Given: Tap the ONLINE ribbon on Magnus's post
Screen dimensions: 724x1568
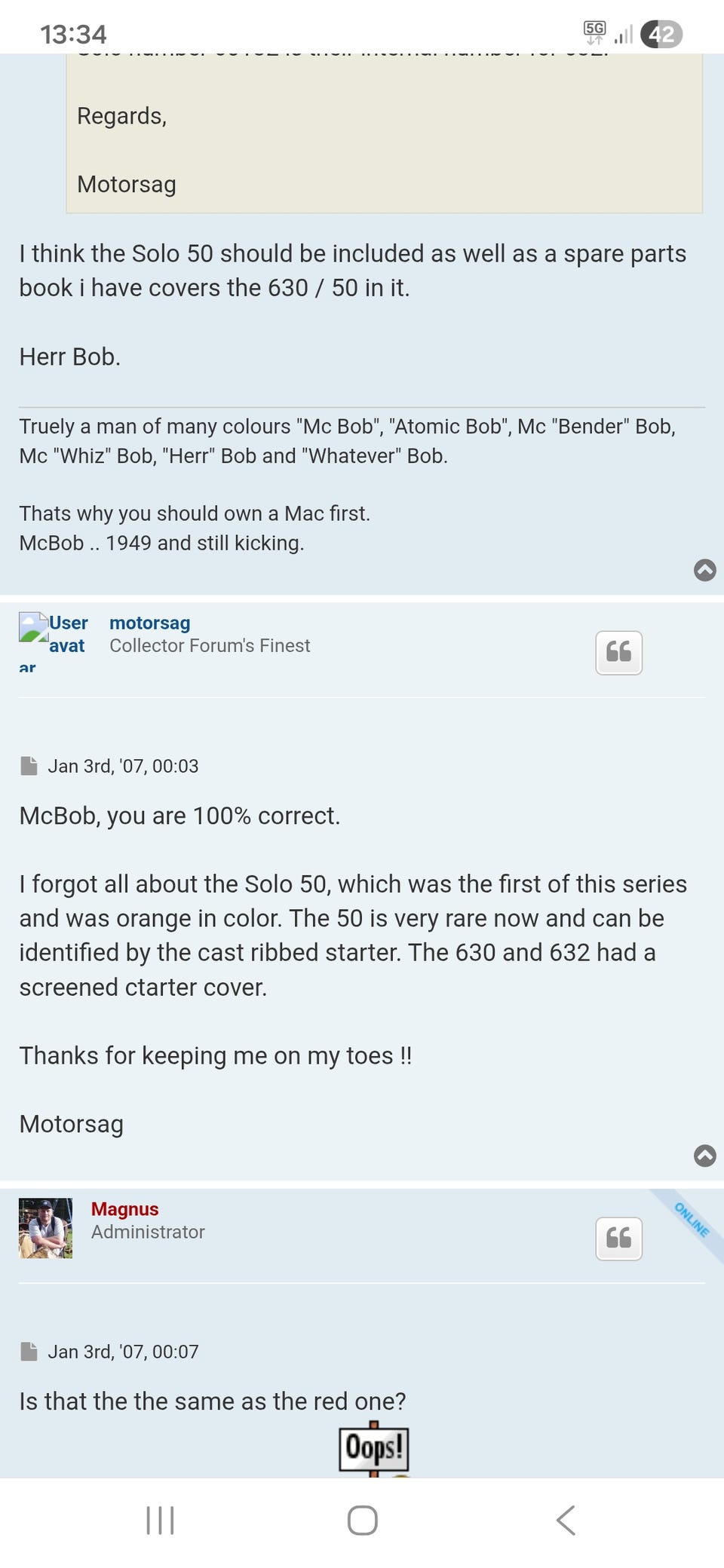Looking at the screenshot, I should tap(692, 1220).
